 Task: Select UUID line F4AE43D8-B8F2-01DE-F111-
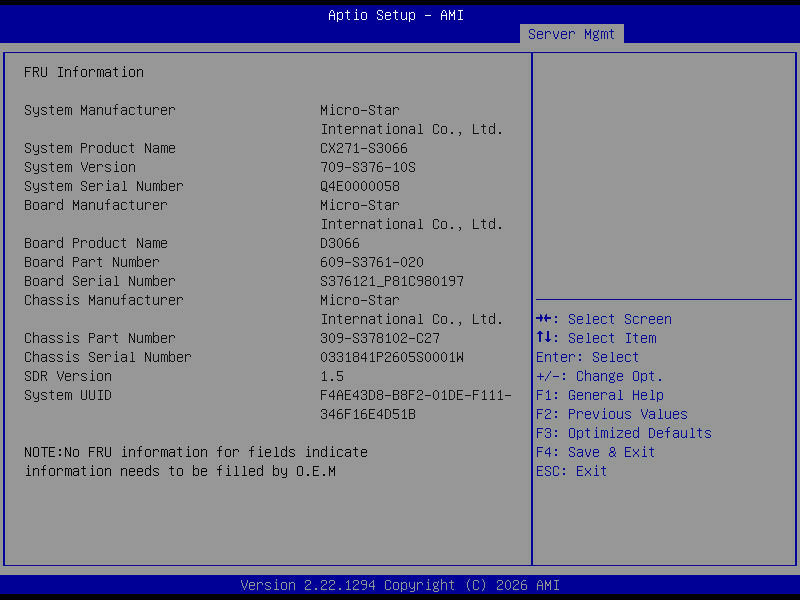point(416,395)
